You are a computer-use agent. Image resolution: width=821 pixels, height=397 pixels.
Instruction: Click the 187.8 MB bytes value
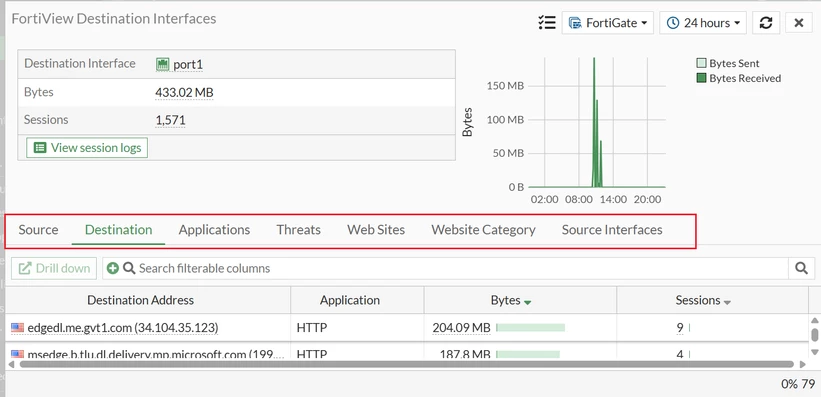[465, 354]
